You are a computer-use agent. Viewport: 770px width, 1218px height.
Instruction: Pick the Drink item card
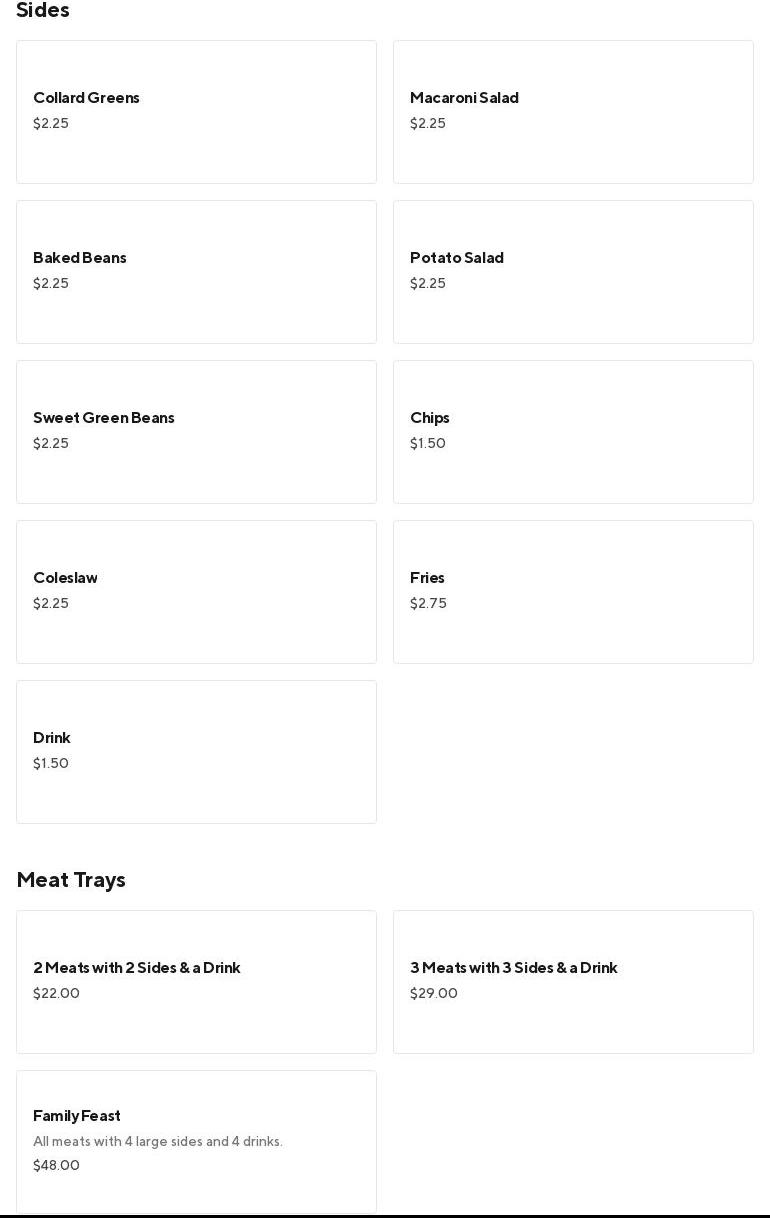click(x=196, y=752)
